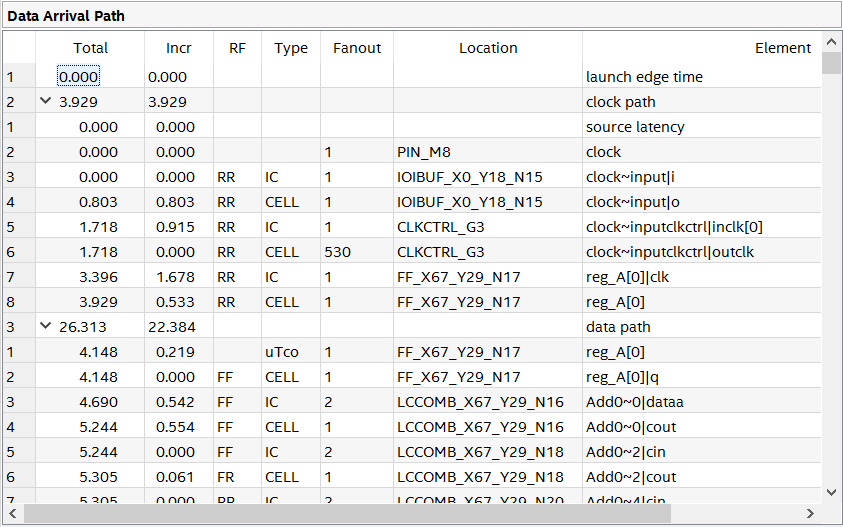Select the incr 1.678 cell
843x527 pixels.
click(x=178, y=277)
